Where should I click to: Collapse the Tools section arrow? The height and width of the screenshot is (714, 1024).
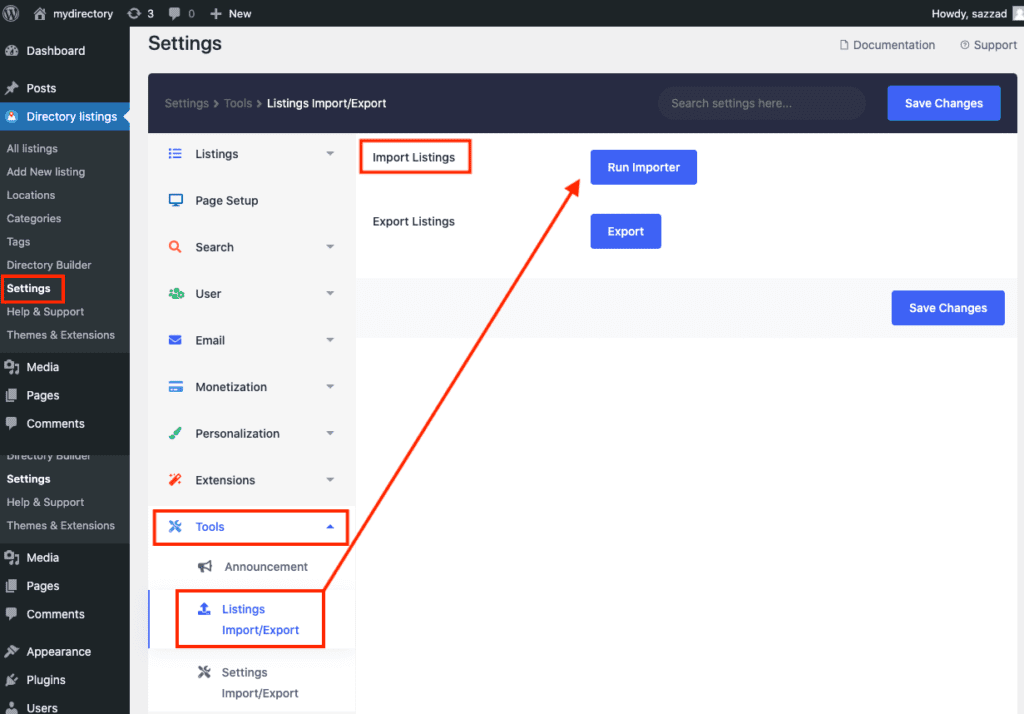pos(330,527)
